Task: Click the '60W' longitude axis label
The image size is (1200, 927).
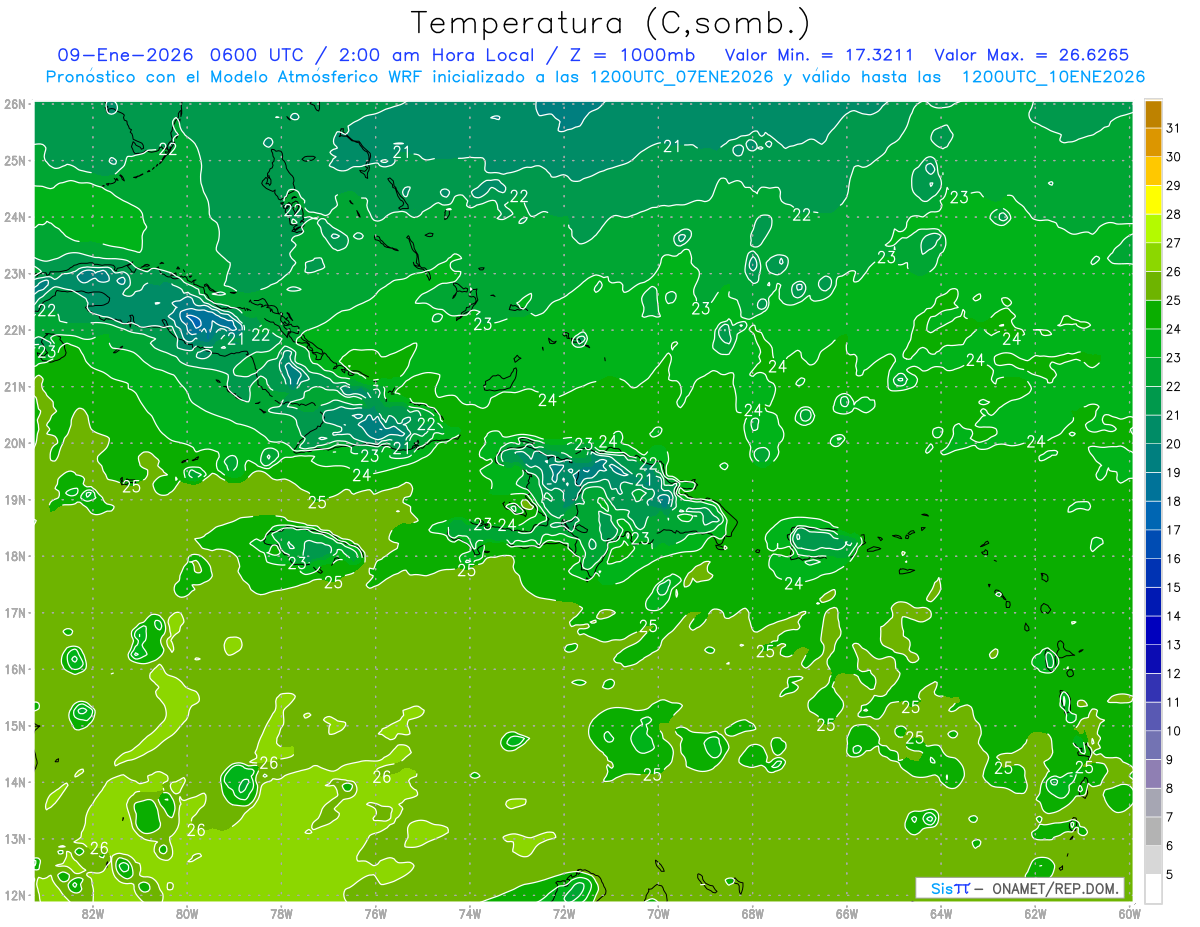Action: coord(1130,913)
